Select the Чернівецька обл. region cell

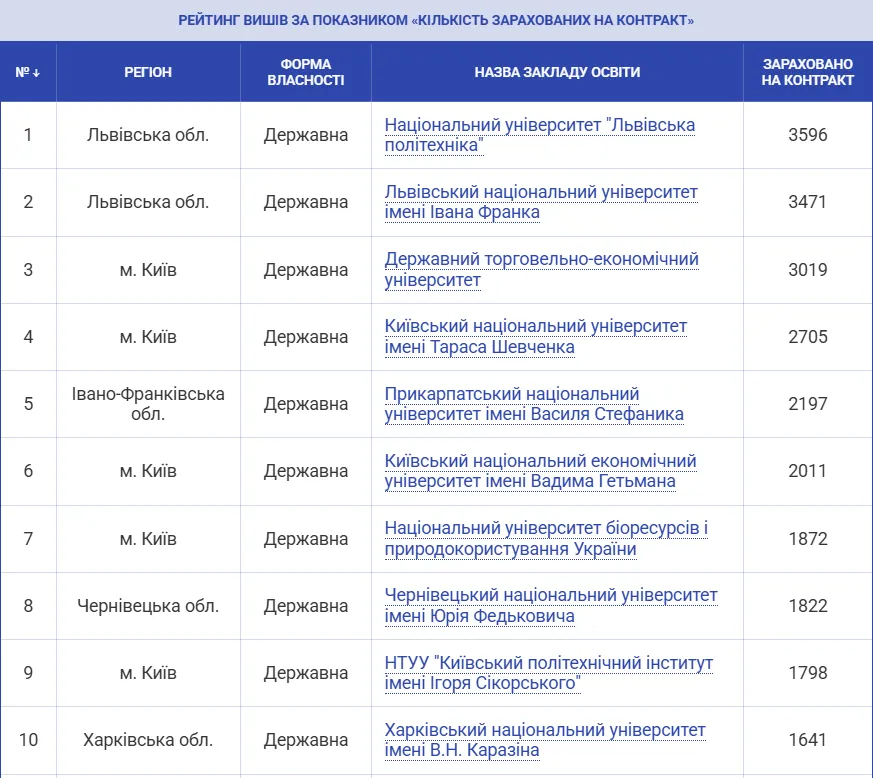pos(148,606)
